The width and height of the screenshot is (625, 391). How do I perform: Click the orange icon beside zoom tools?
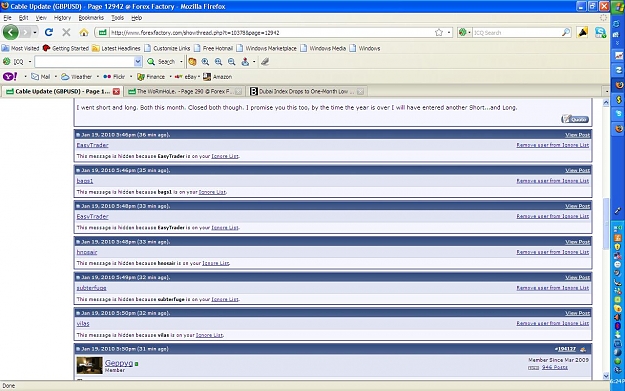click(x=192, y=61)
